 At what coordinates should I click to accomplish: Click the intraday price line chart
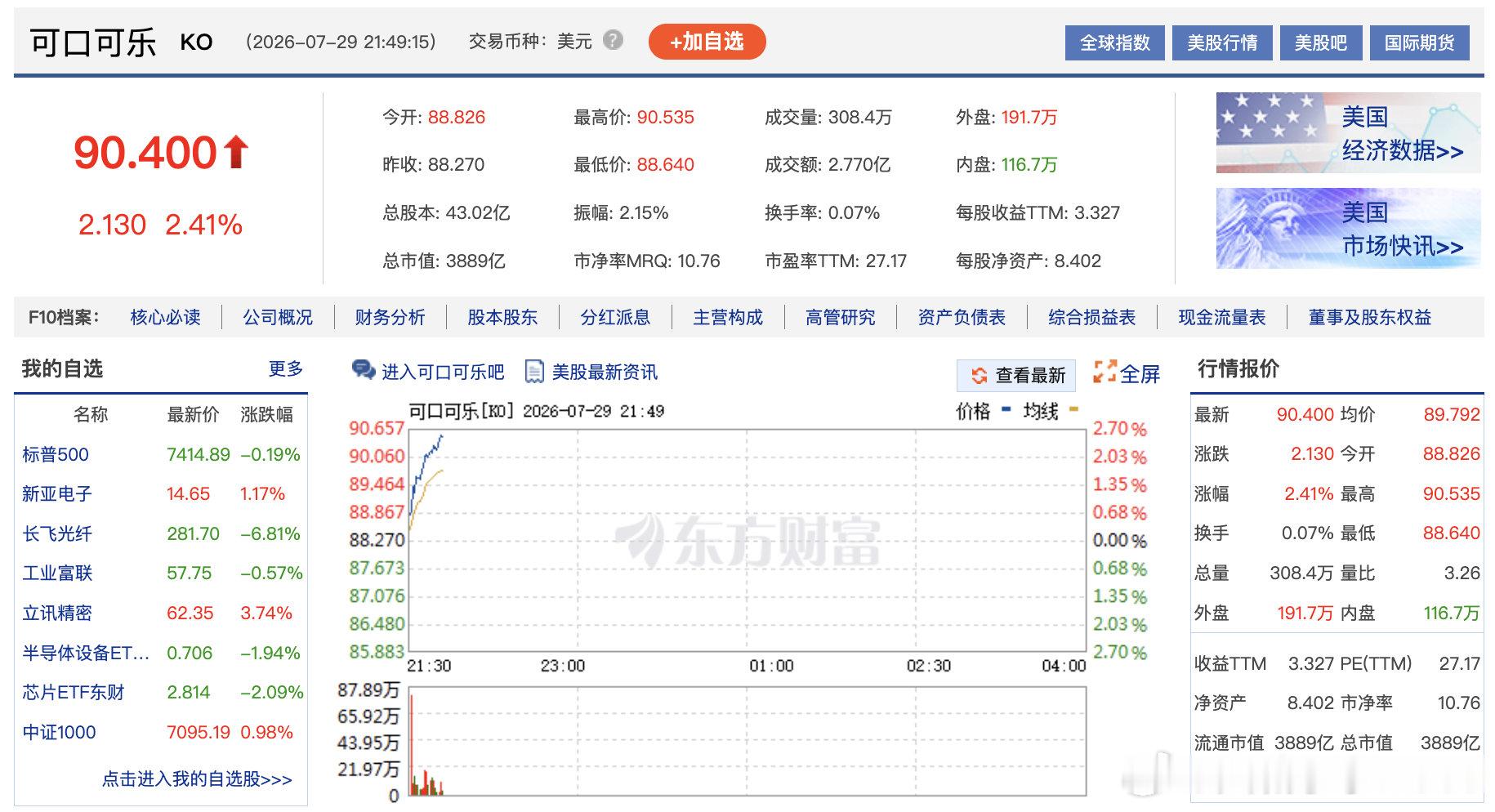[747, 539]
